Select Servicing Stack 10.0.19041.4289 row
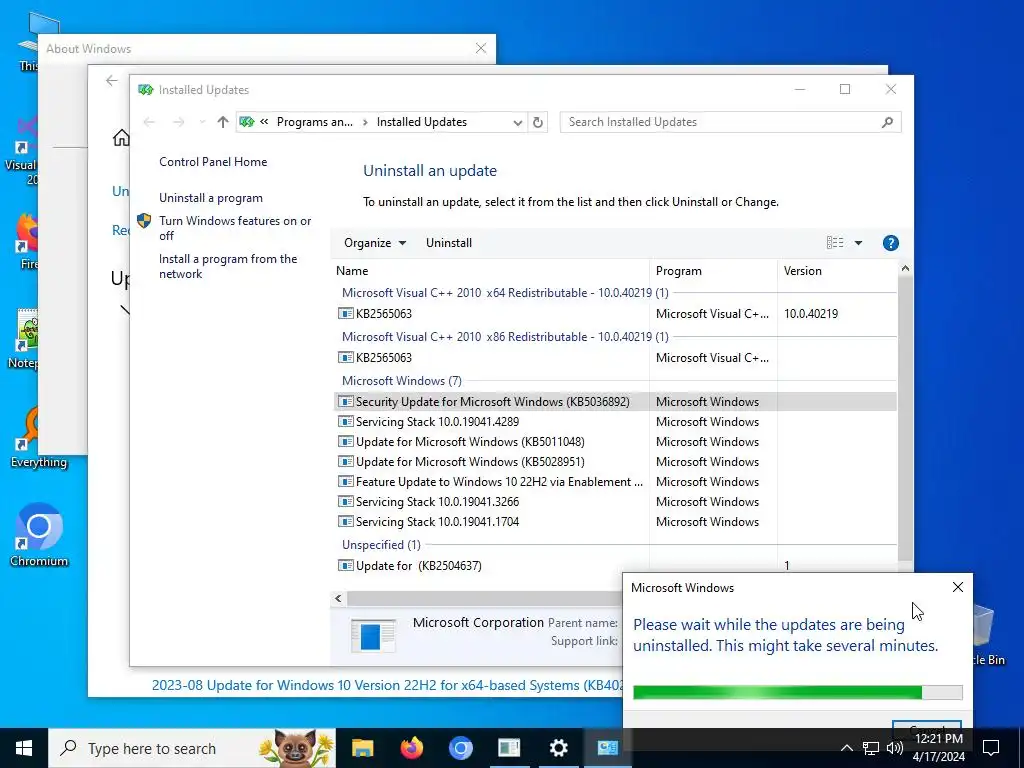The height and width of the screenshot is (768, 1024). pyautogui.click(x=615, y=422)
